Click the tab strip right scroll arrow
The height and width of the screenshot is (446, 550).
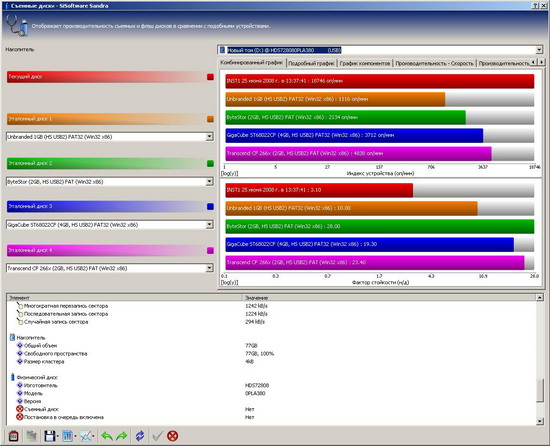(542, 62)
